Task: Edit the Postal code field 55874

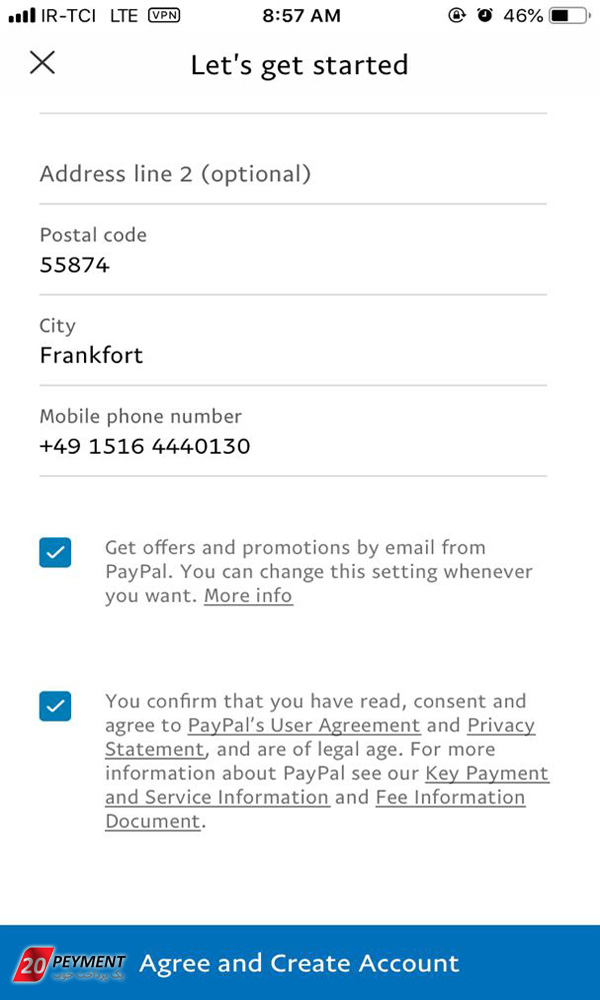Action: [293, 250]
